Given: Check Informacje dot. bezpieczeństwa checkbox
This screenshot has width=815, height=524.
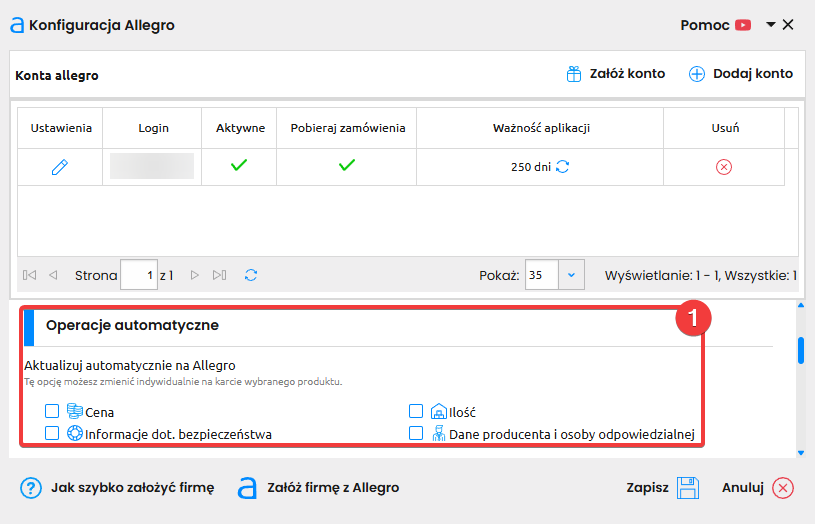Looking at the screenshot, I should point(52,433).
